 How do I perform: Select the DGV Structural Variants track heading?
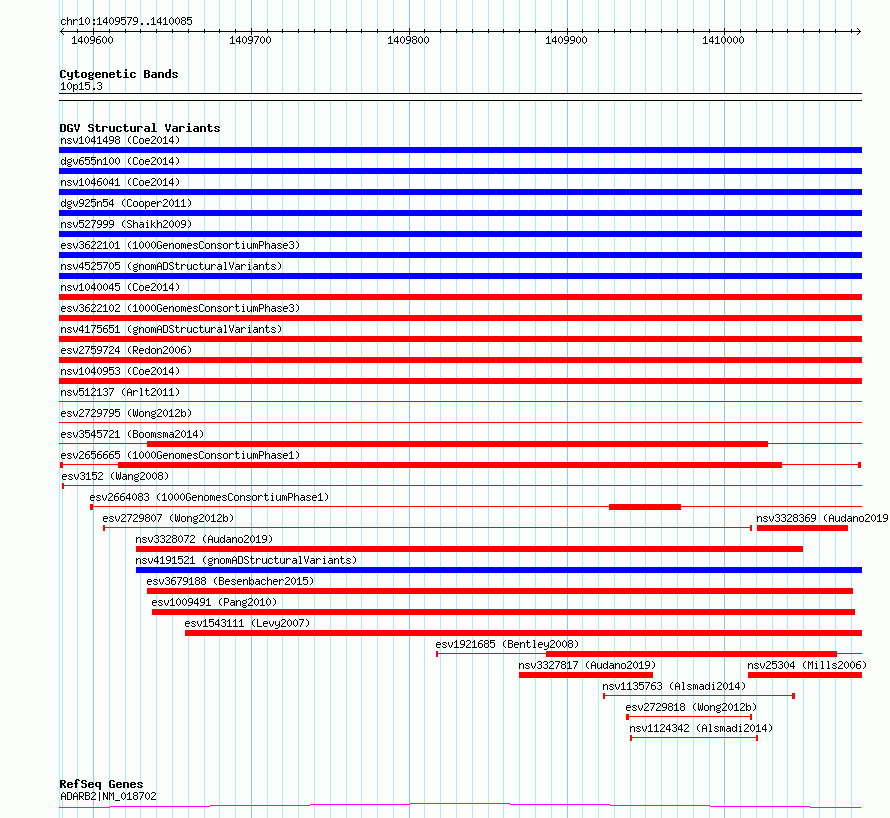140,128
